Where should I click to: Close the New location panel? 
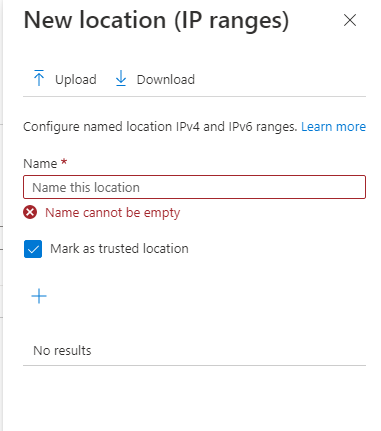350,20
